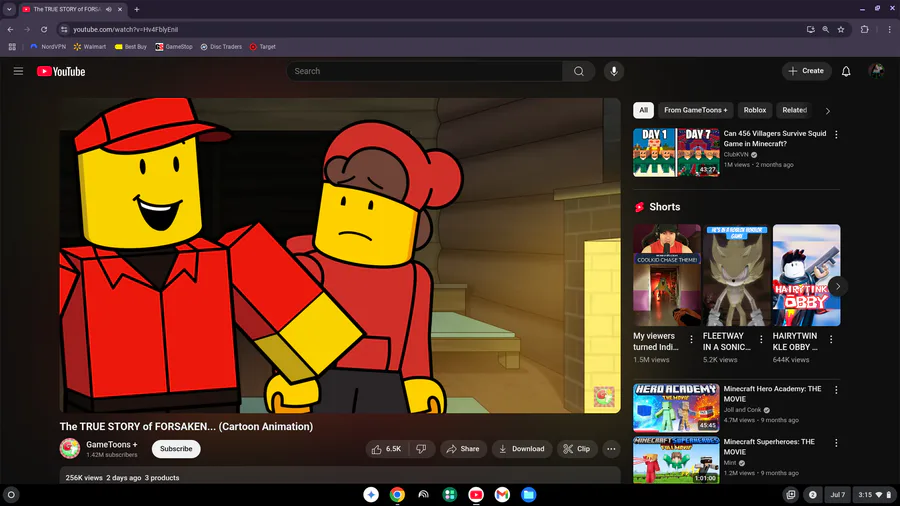The image size is (900, 506).
Task: Open the Jul 7 calendar date
Action: coord(838,495)
